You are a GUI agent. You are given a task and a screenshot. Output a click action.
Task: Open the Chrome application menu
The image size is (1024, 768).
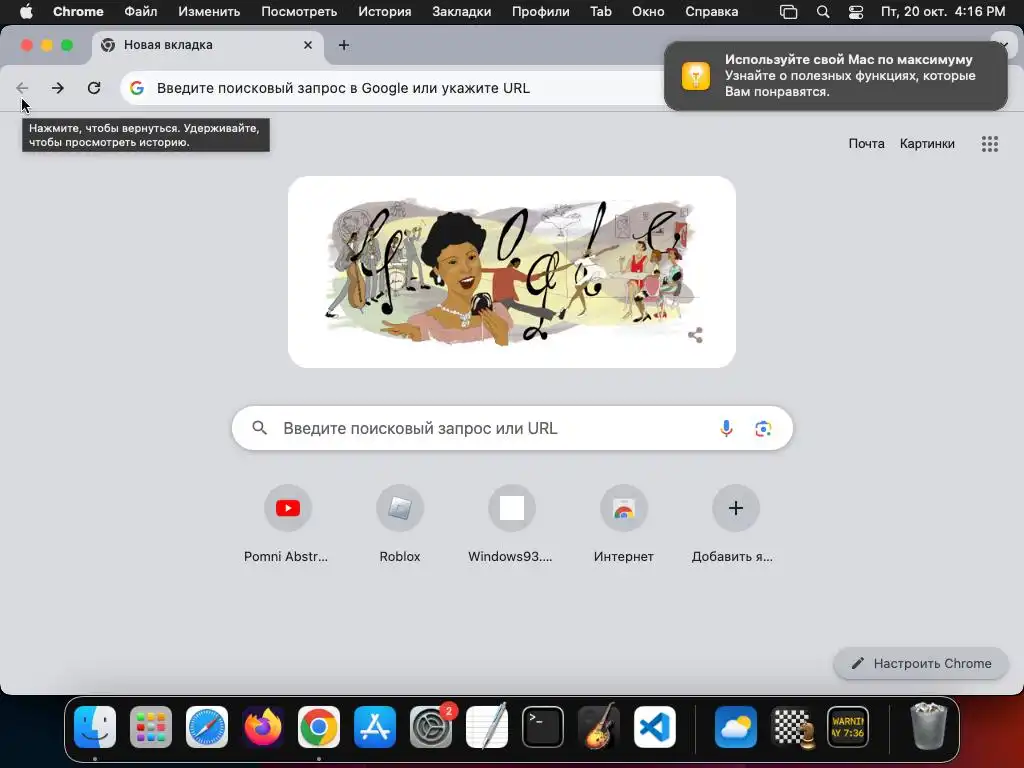78,12
